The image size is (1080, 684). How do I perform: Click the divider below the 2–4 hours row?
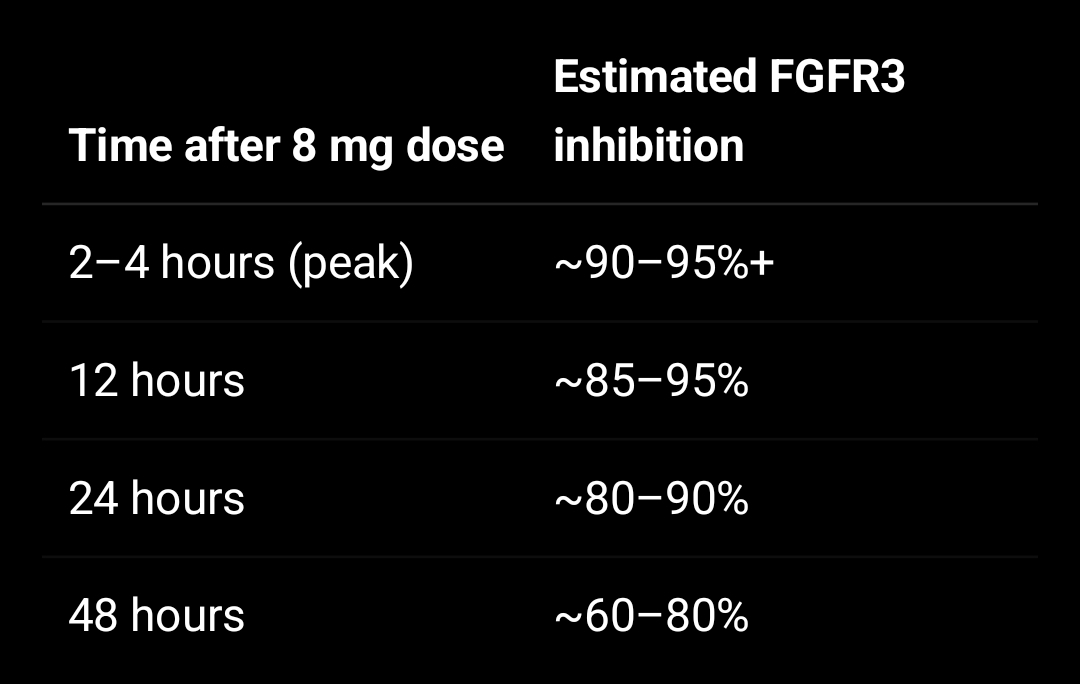tap(540, 322)
